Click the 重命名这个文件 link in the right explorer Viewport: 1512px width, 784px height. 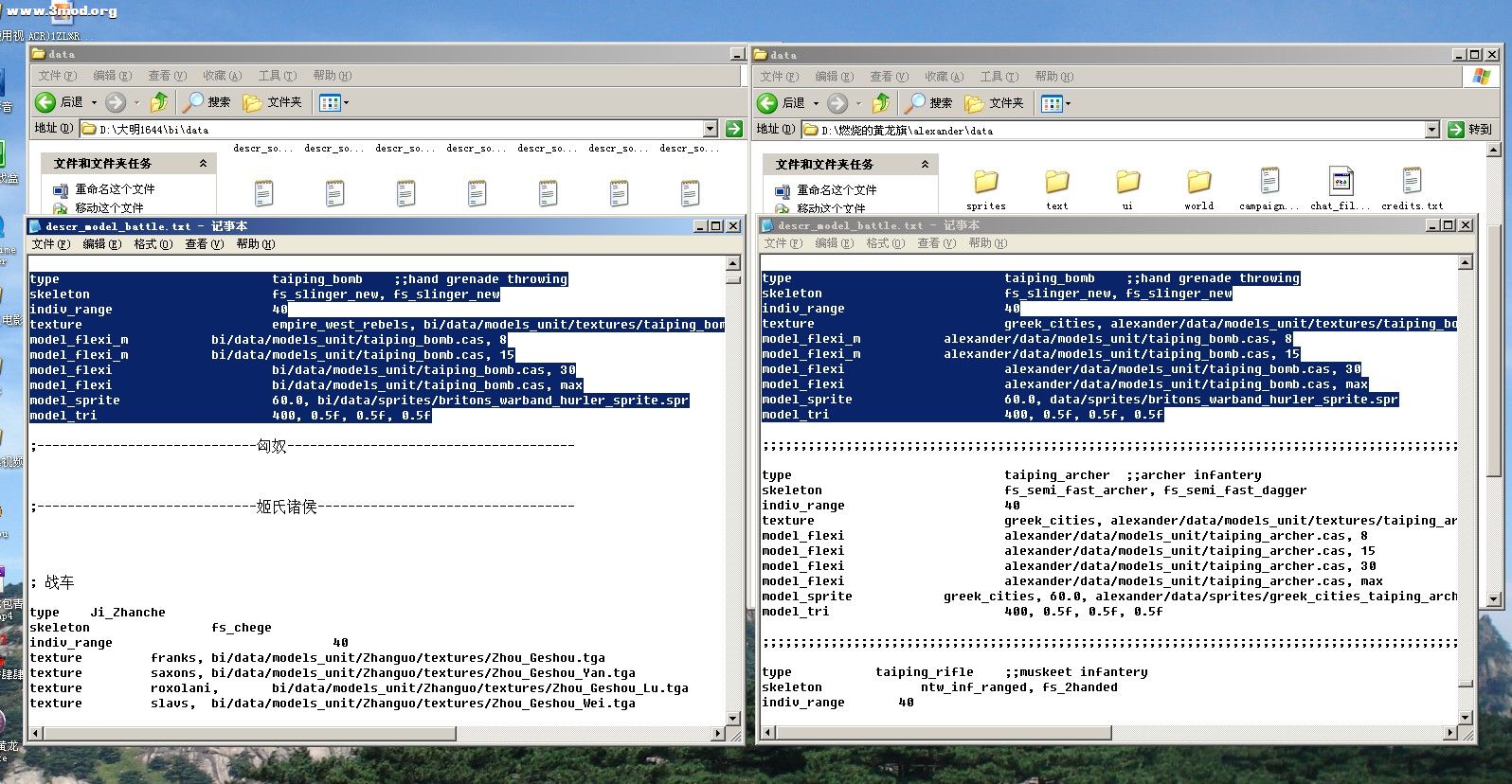coord(837,190)
